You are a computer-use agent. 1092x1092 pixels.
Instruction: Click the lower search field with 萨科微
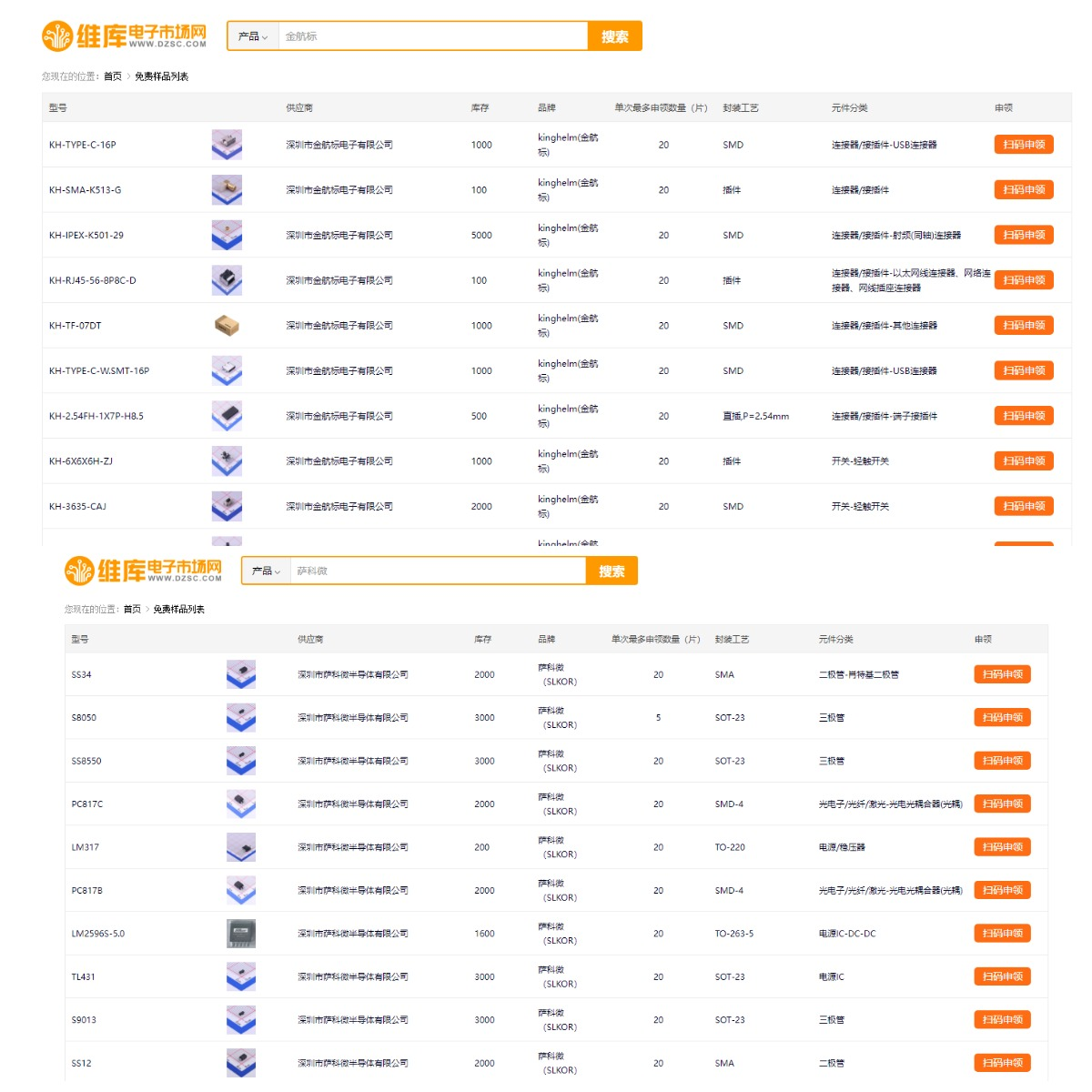pos(437,571)
